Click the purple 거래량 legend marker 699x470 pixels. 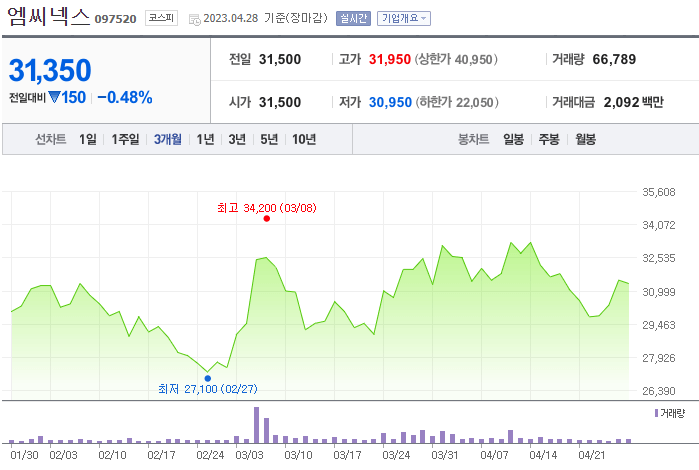tap(656, 413)
